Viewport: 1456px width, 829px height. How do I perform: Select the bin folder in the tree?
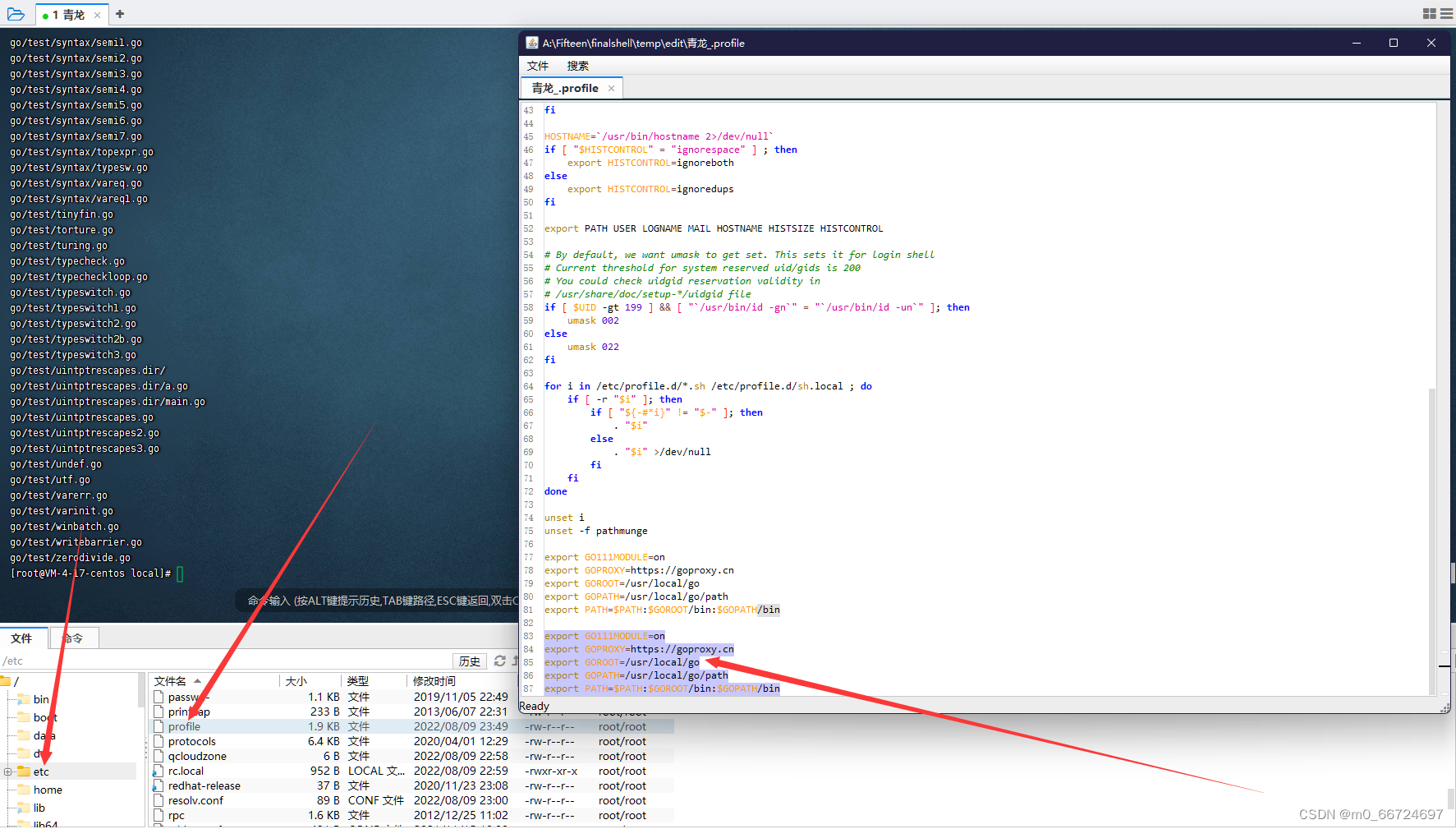tap(41, 699)
